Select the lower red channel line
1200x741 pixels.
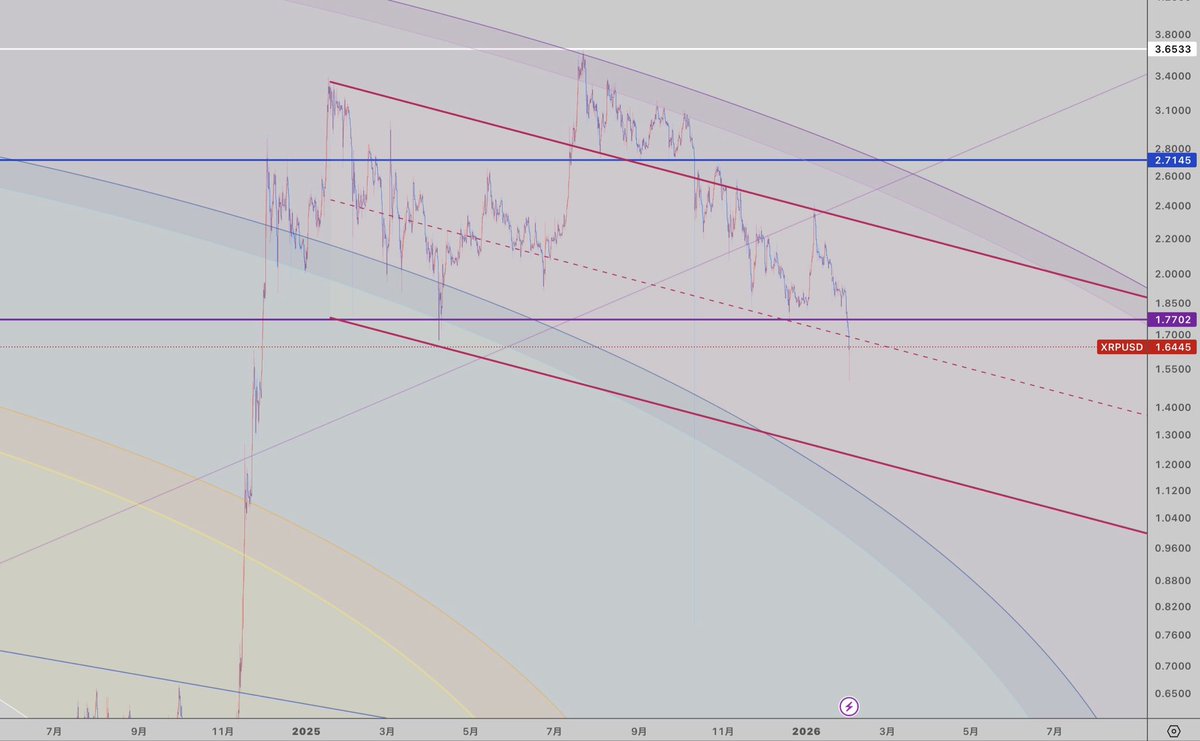click(x=738, y=425)
